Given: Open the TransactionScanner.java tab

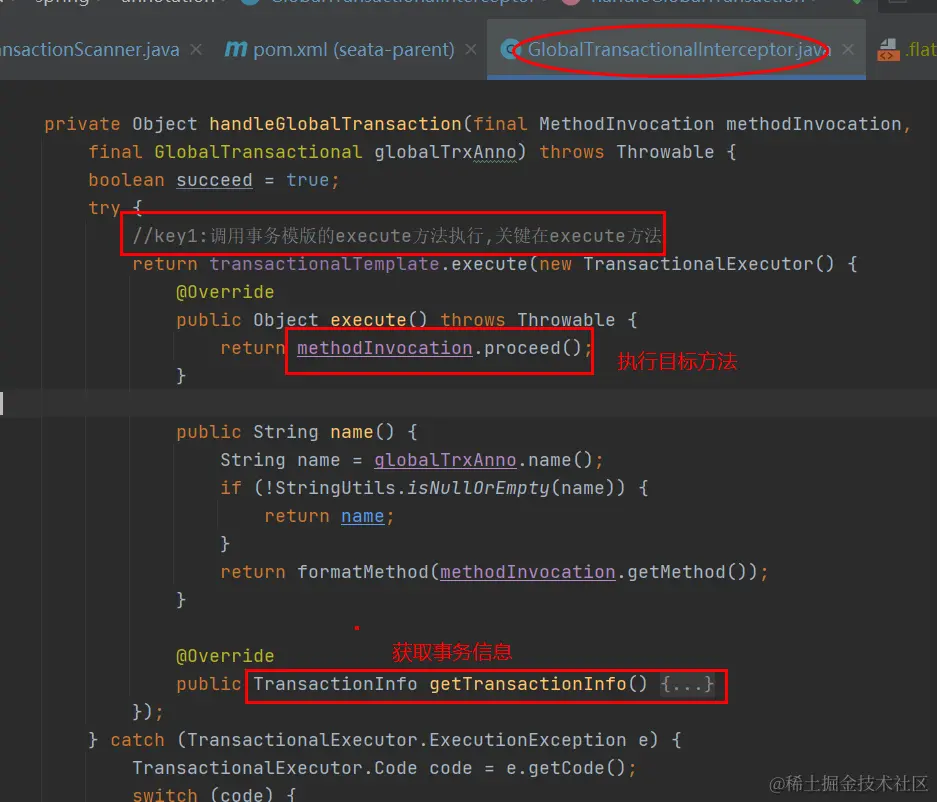Looking at the screenshot, I should click(x=90, y=50).
